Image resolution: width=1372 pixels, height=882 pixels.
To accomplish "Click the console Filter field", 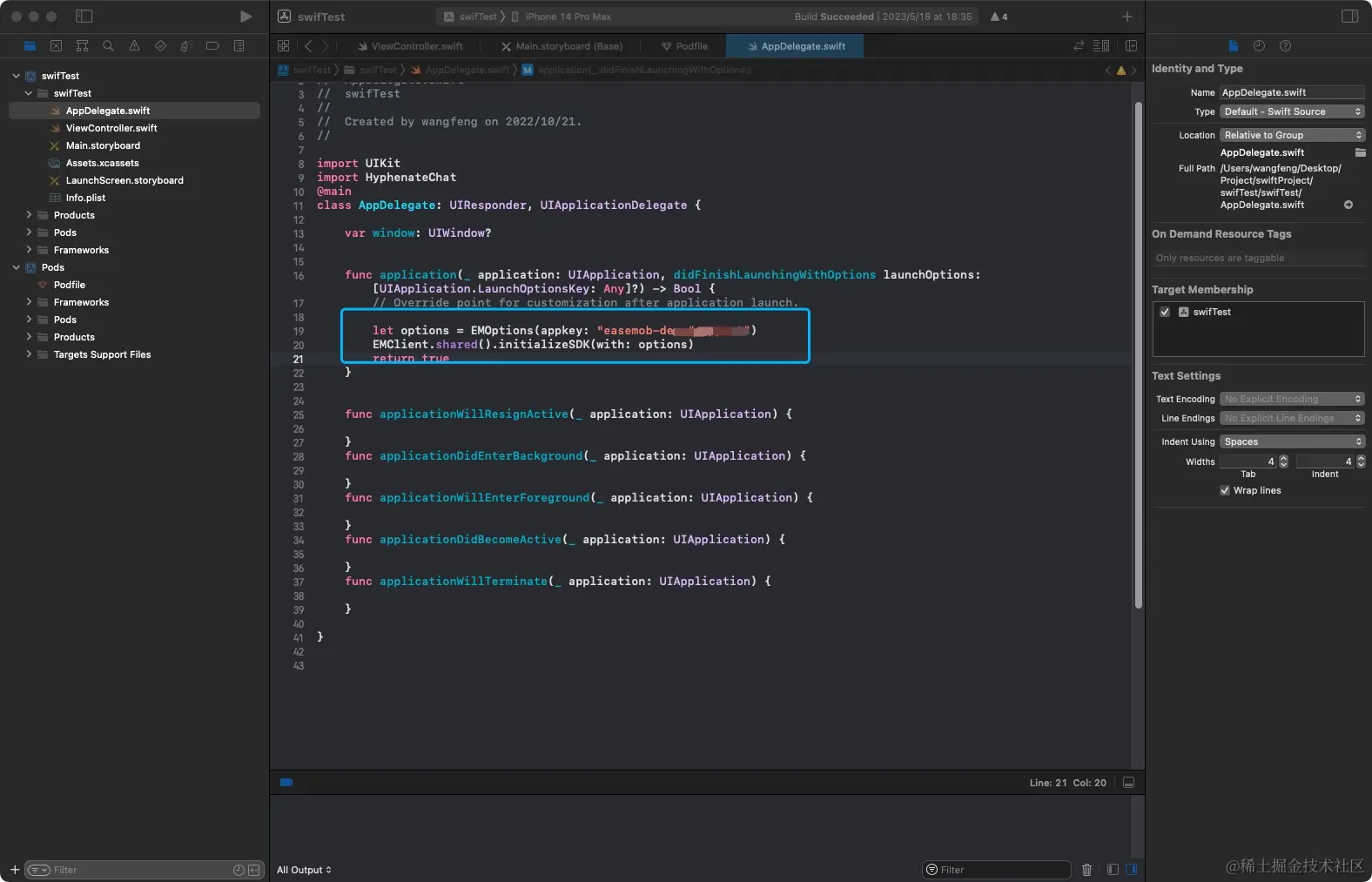I will tap(997, 870).
